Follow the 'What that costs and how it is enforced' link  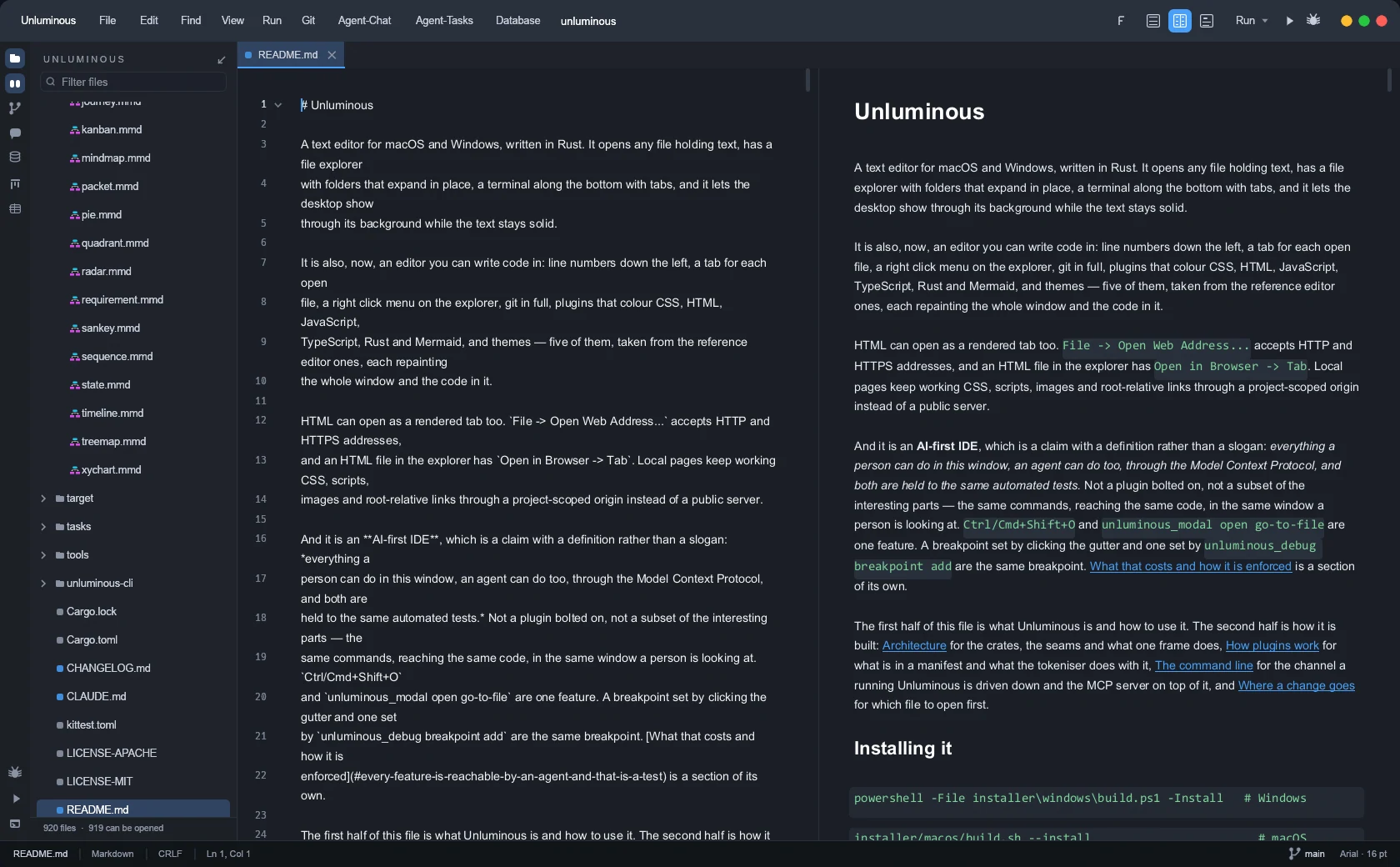coord(1191,566)
